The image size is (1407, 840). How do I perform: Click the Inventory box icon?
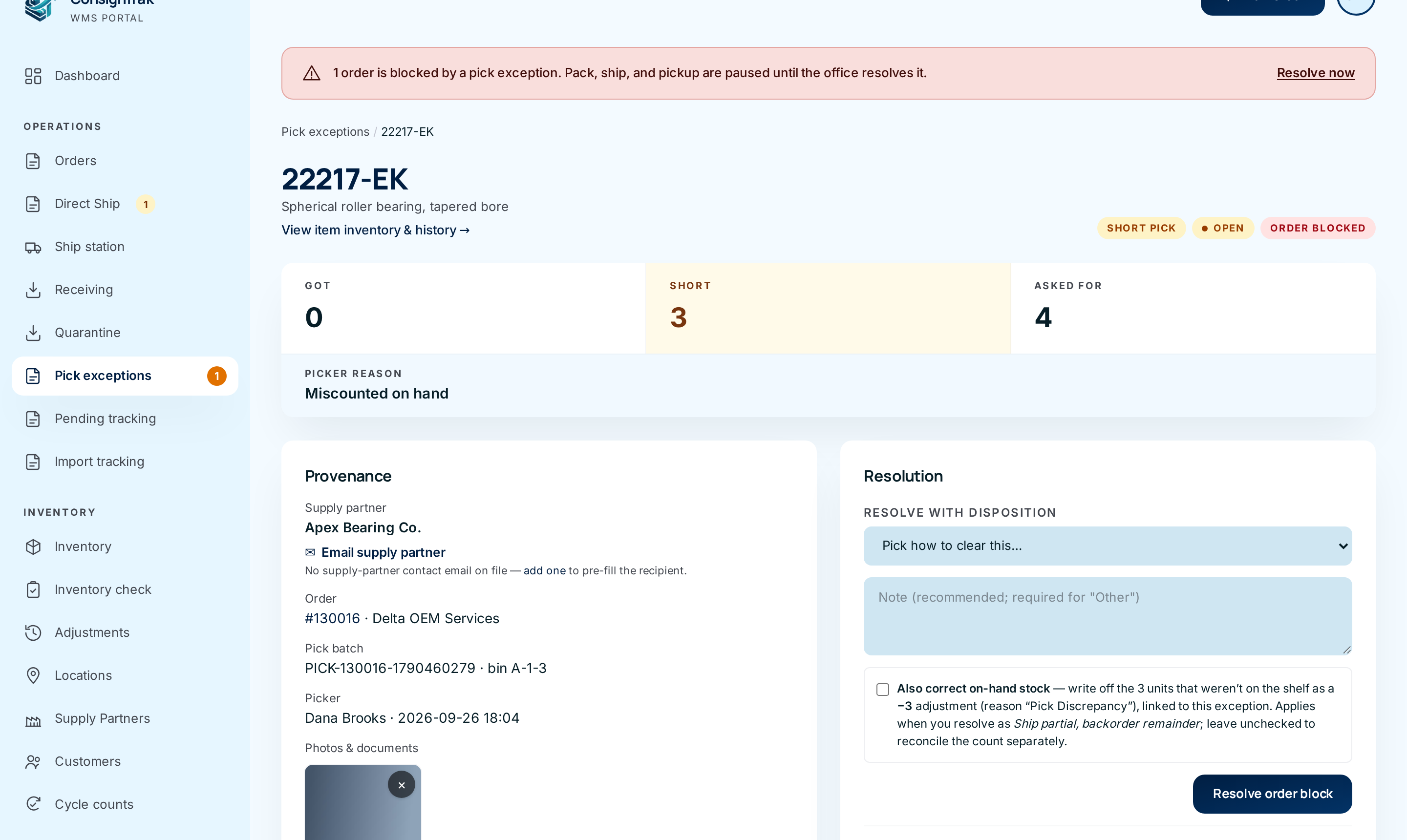(x=33, y=547)
